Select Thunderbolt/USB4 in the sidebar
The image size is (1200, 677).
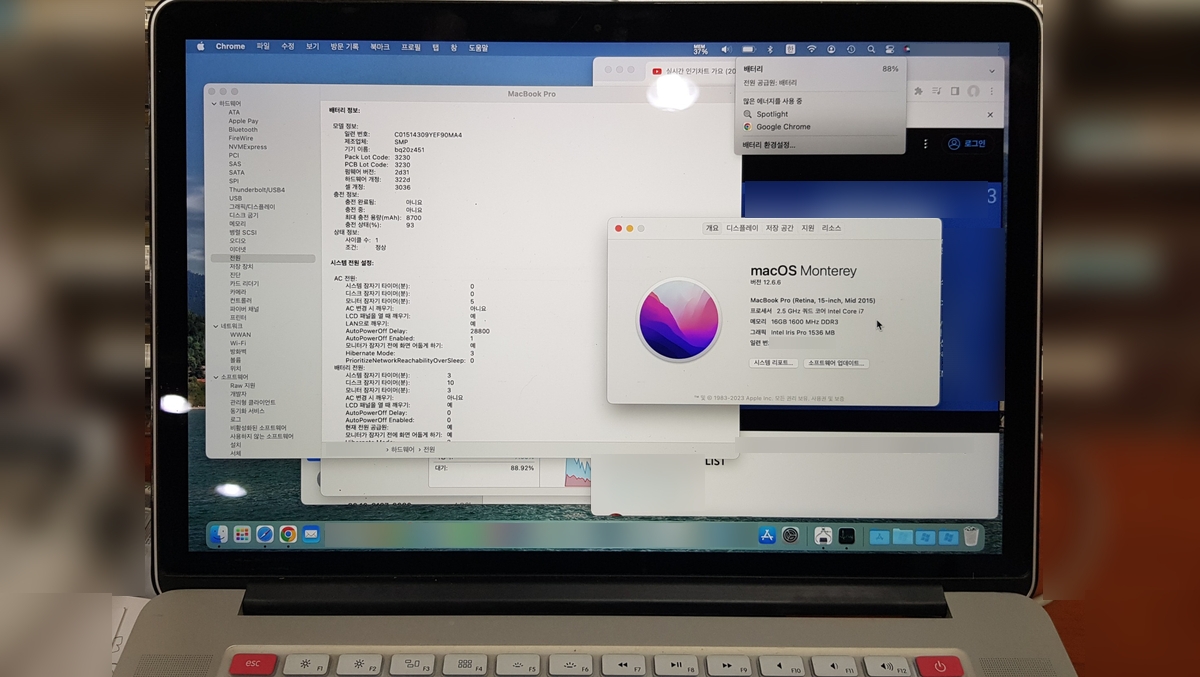[257, 190]
